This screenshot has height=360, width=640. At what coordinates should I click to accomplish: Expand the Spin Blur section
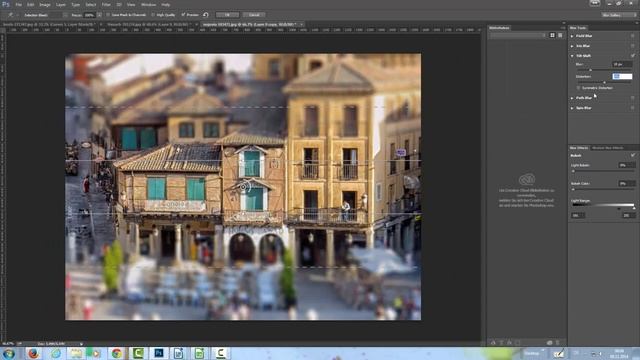pyautogui.click(x=572, y=108)
